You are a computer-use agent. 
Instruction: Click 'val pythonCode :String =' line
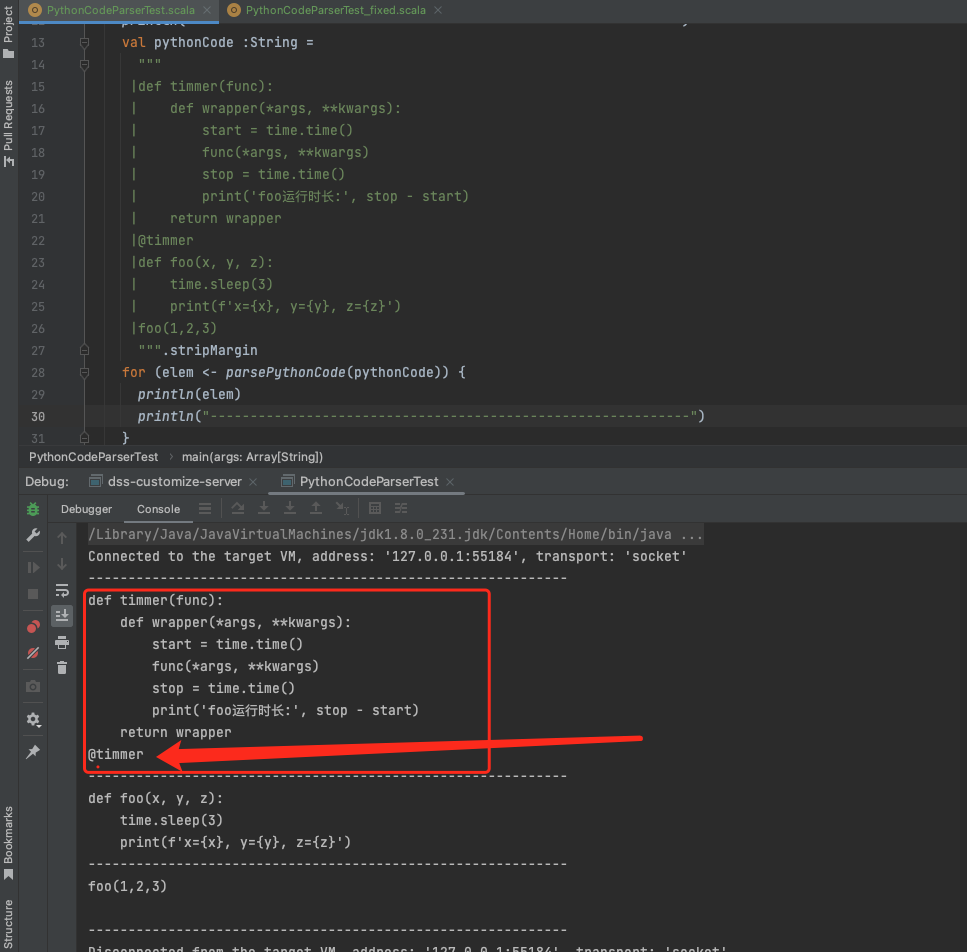tap(218, 43)
